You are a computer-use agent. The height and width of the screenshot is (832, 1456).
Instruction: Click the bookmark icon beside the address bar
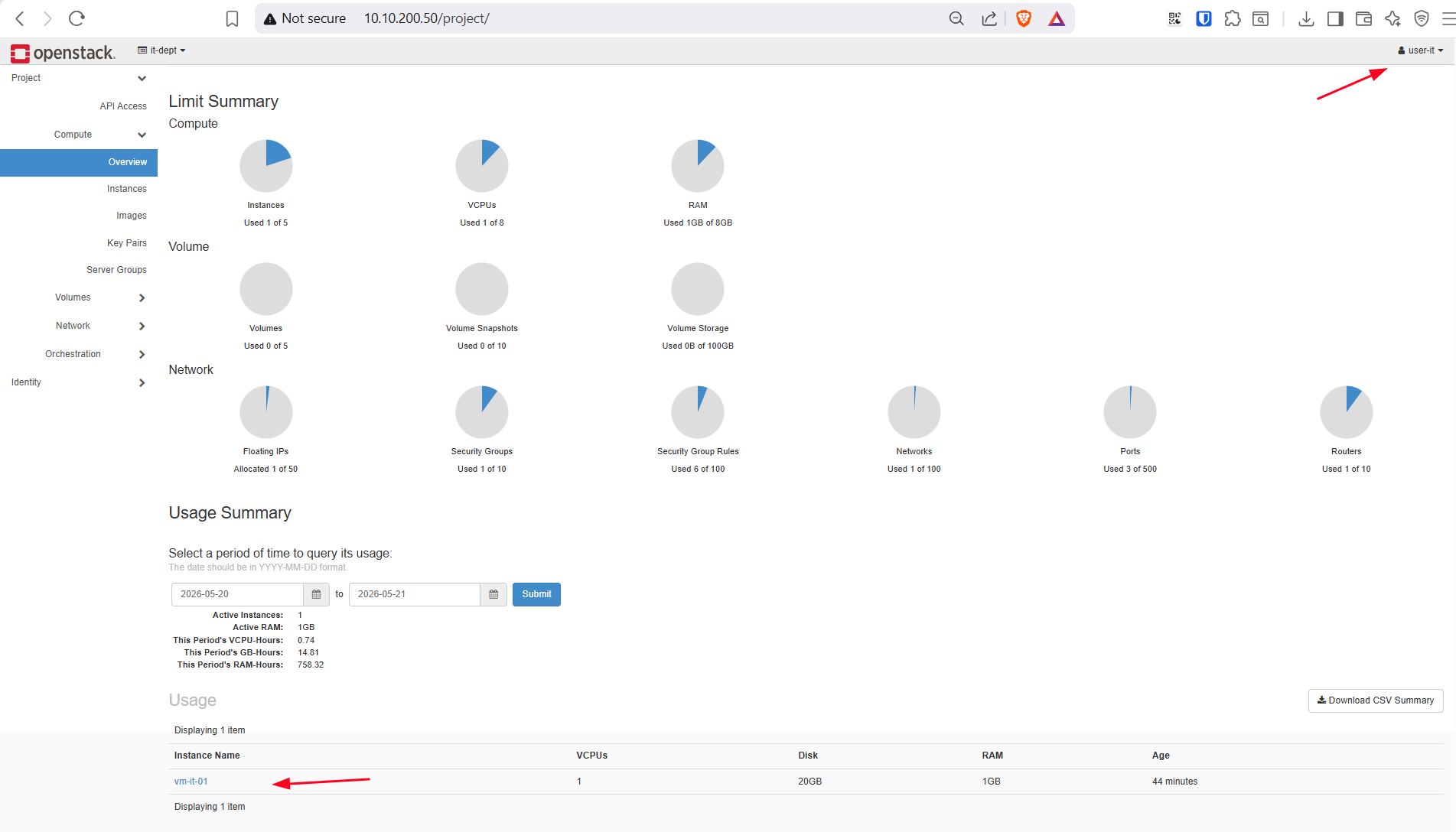[x=233, y=18]
